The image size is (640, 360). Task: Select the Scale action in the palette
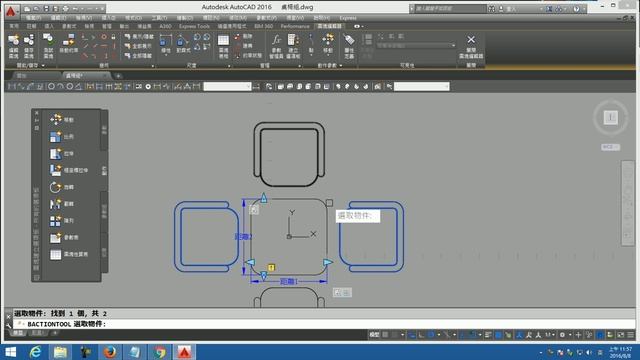tap(62, 137)
